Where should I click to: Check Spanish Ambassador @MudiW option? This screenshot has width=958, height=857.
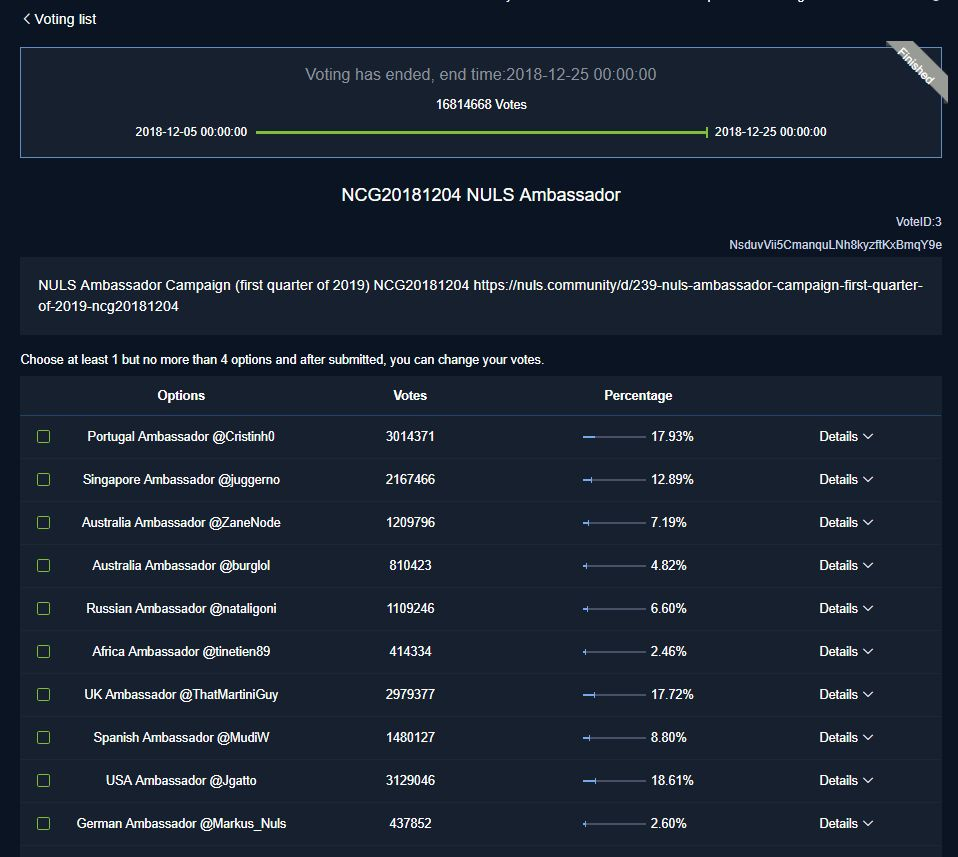coord(43,737)
